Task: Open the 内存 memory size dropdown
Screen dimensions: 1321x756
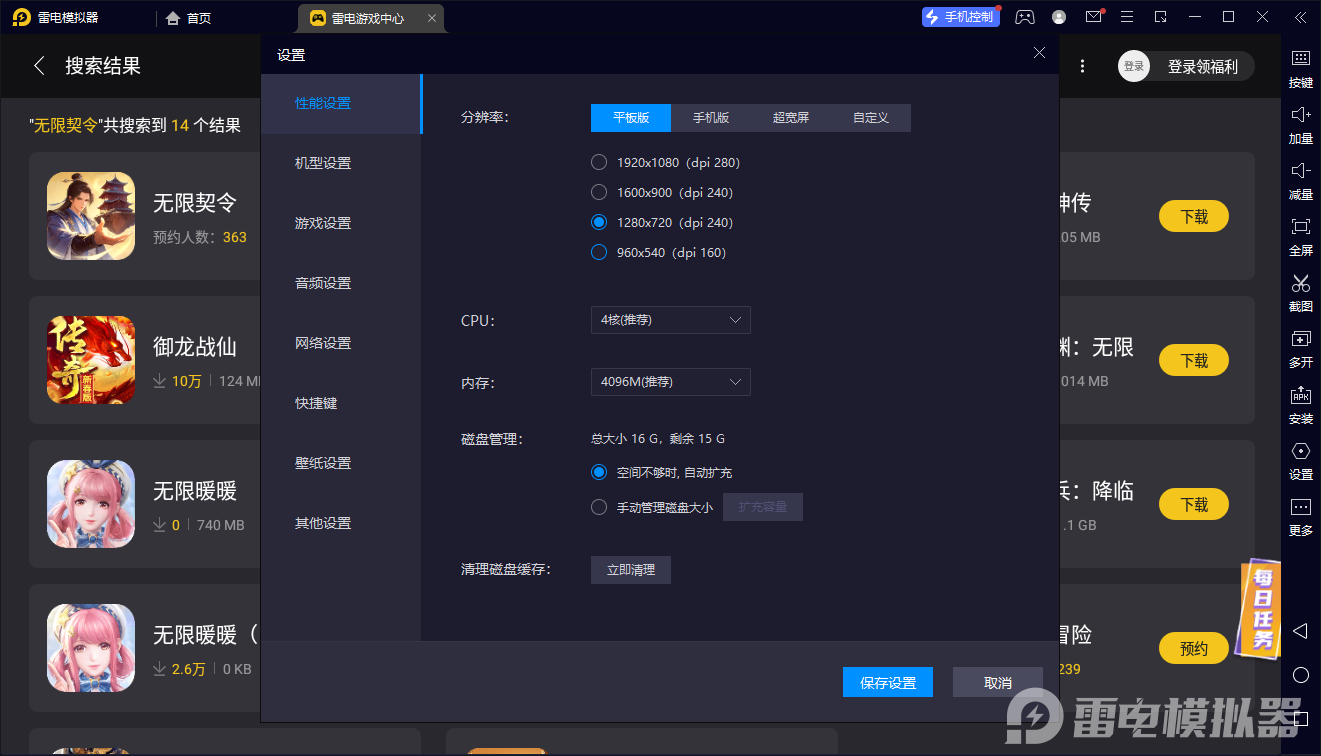Action: click(x=670, y=382)
